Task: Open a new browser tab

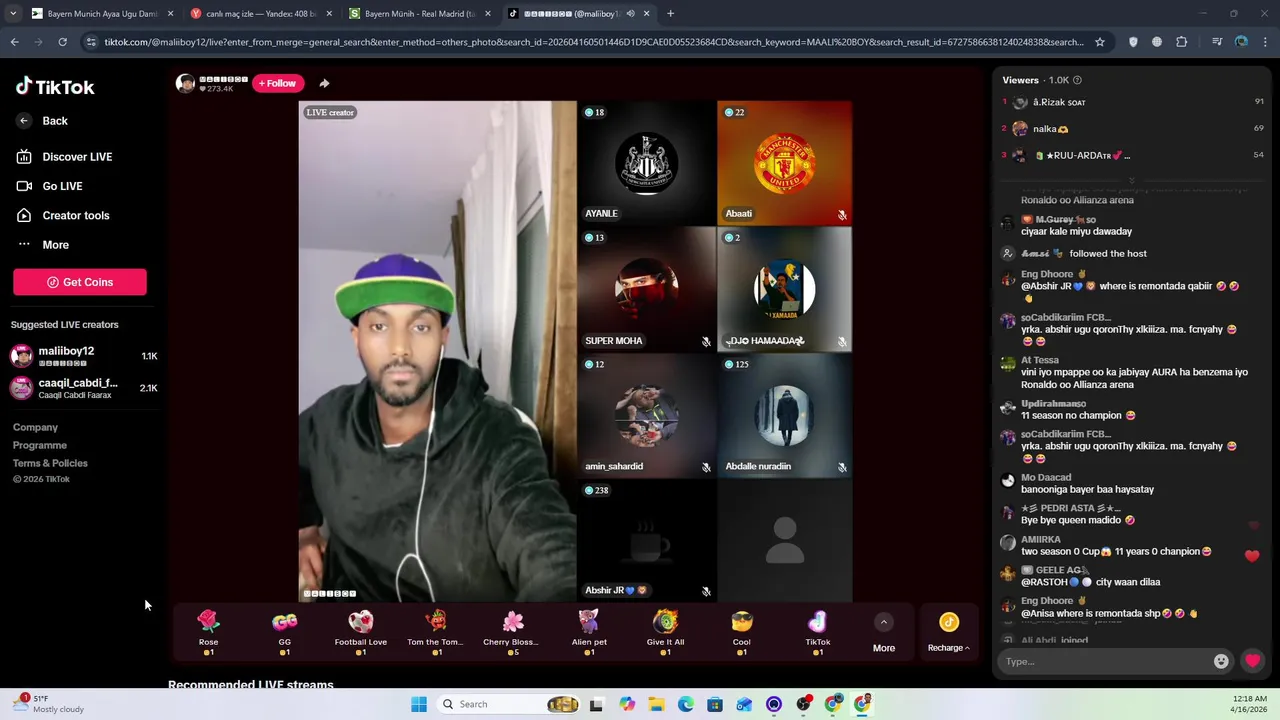Action: coord(670,14)
